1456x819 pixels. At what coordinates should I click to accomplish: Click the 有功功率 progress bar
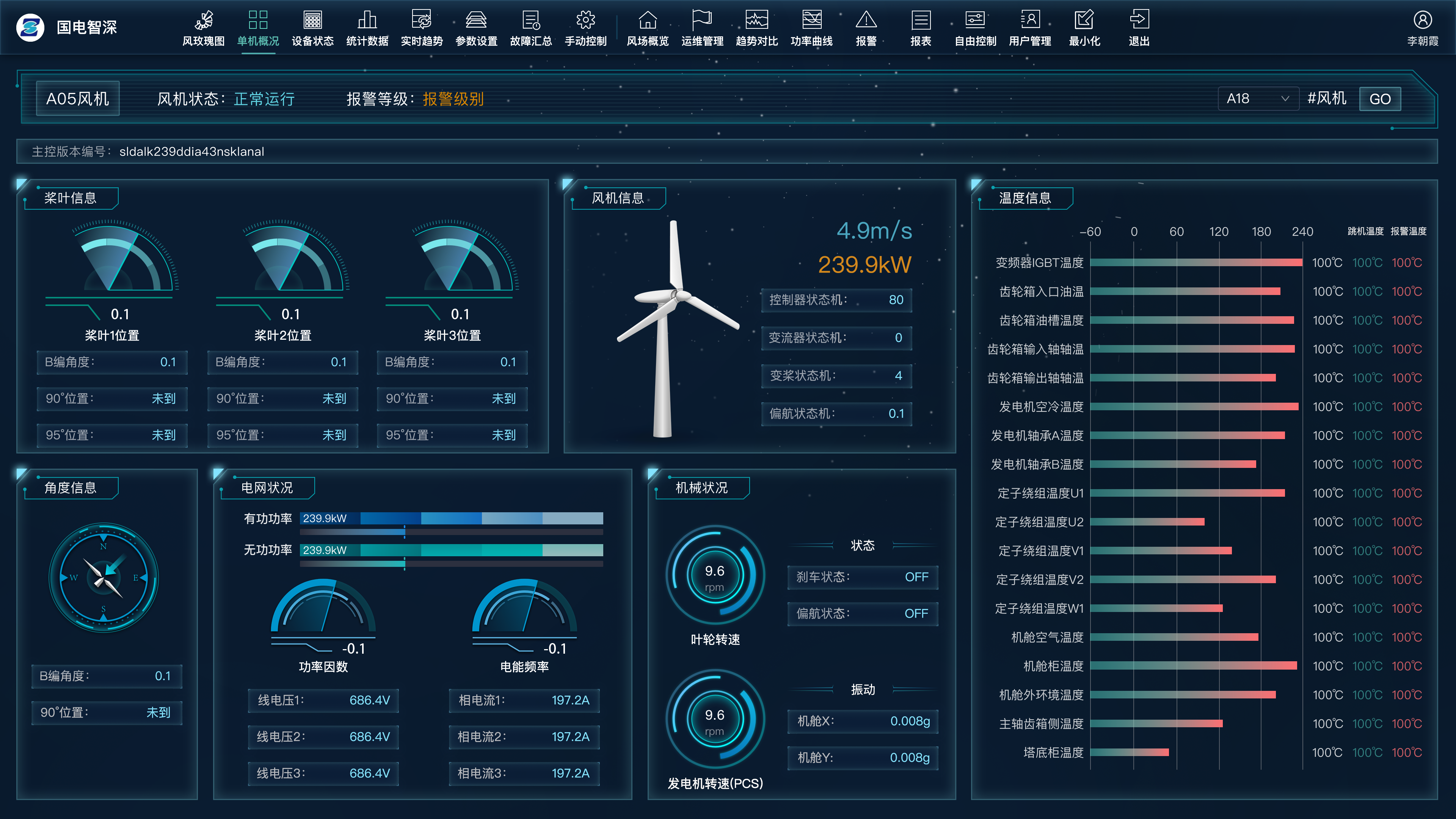[451, 518]
